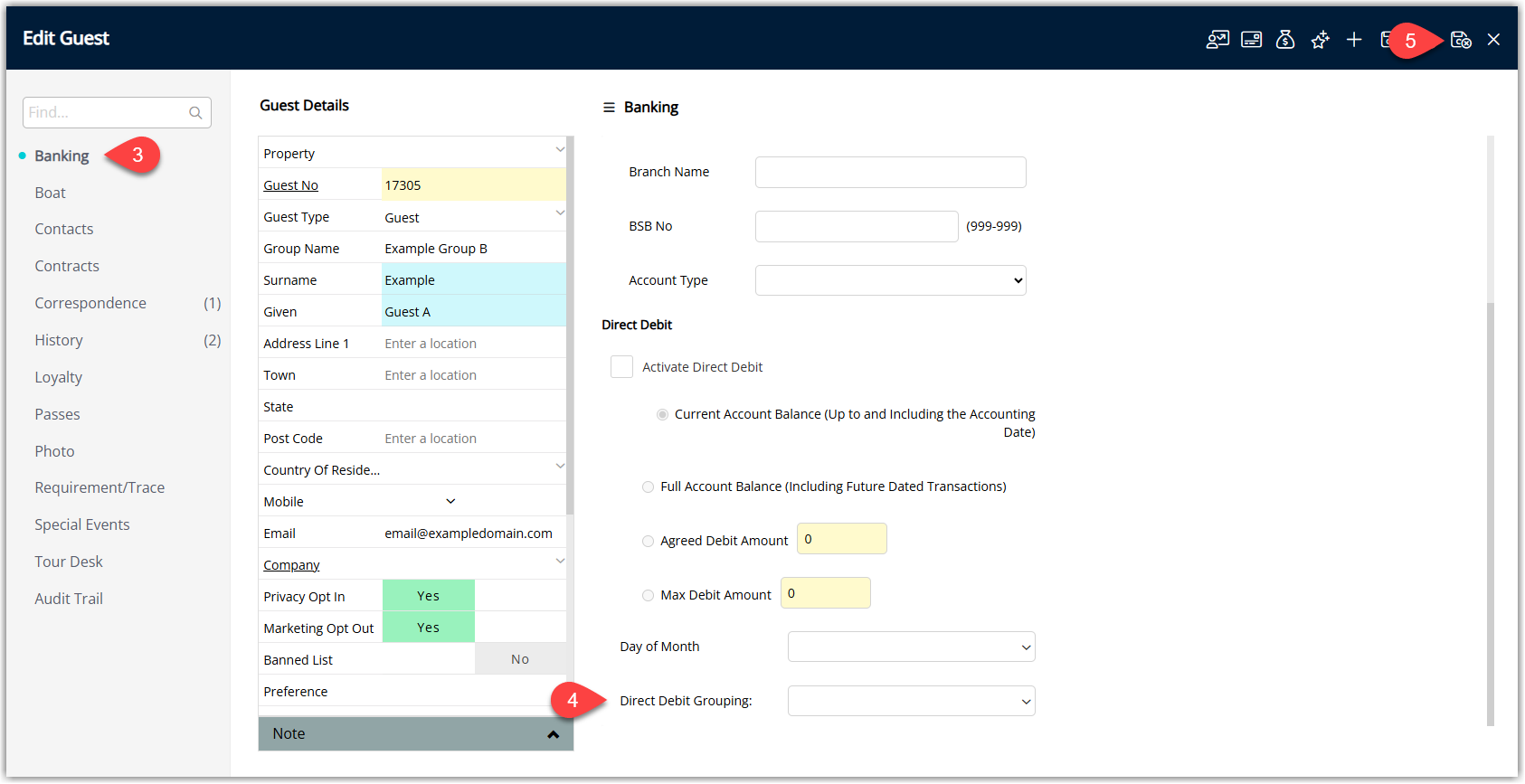
Task: Click the Given field containing Guest A
Action: point(474,311)
